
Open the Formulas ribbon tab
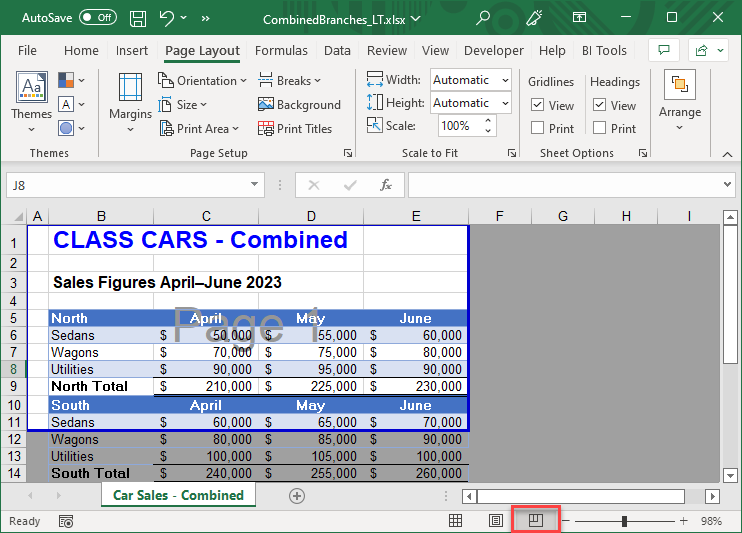point(281,51)
